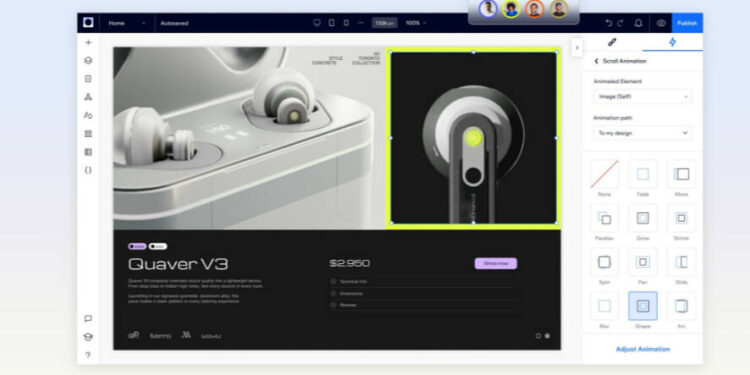Open the Home page dropdown
This screenshot has height=375, width=750.
pos(127,23)
